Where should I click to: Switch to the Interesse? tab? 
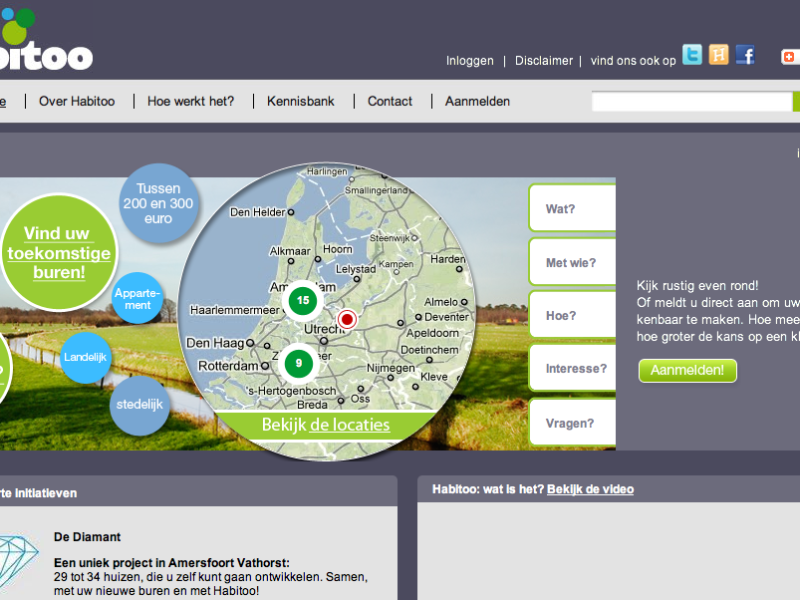[x=572, y=368]
